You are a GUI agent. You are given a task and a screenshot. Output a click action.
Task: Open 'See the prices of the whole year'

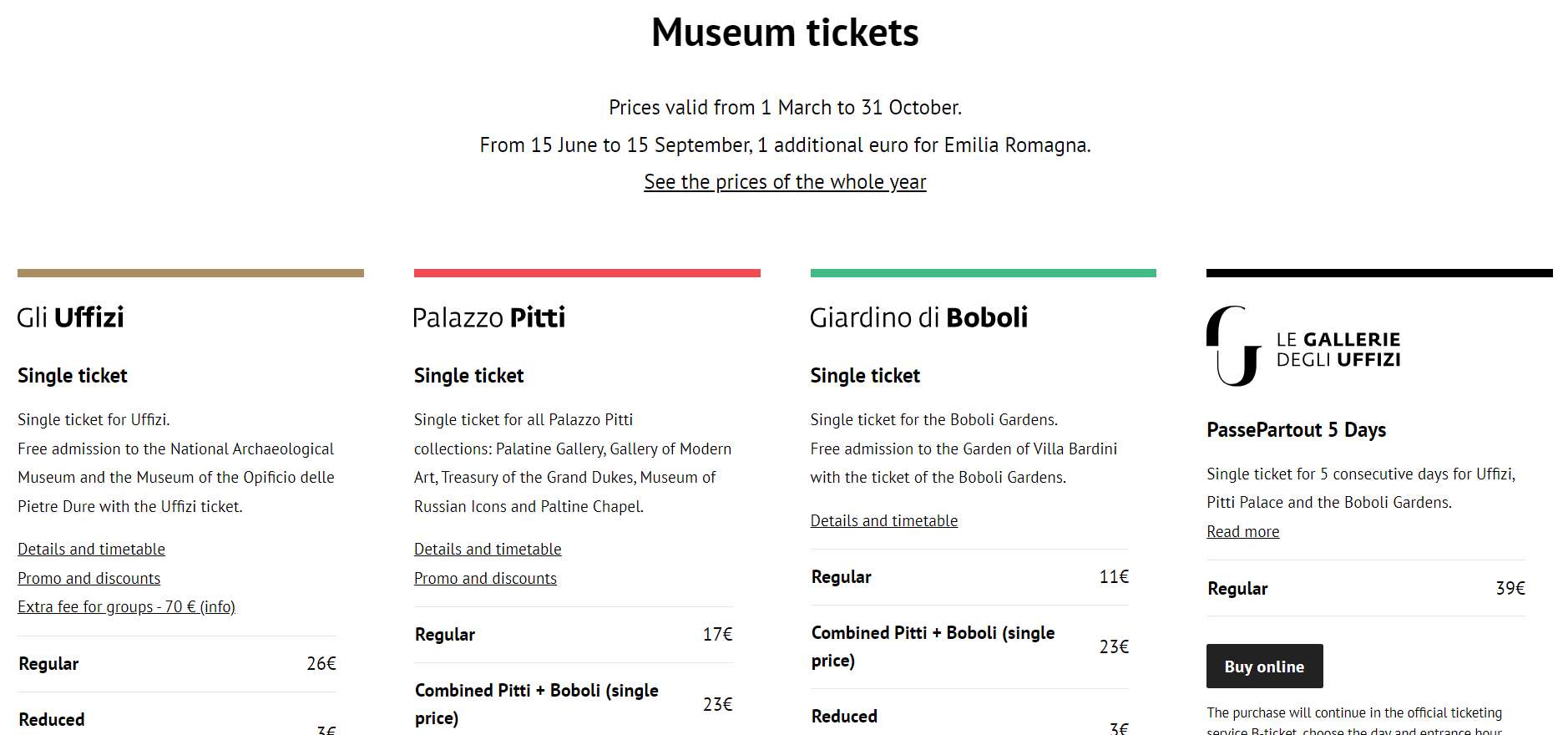click(x=785, y=182)
